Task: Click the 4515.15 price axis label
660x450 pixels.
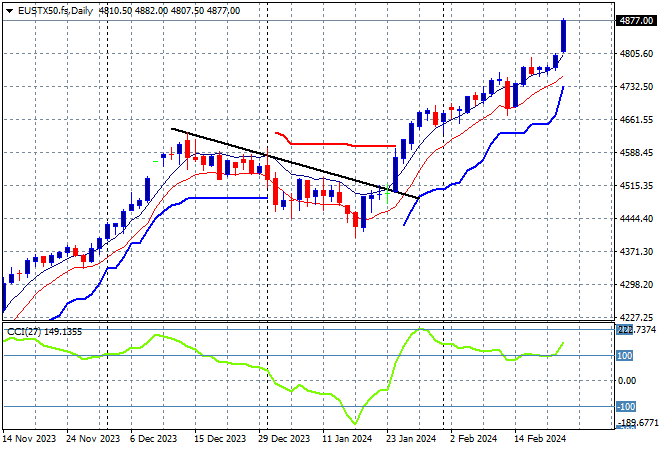Action: [635, 185]
